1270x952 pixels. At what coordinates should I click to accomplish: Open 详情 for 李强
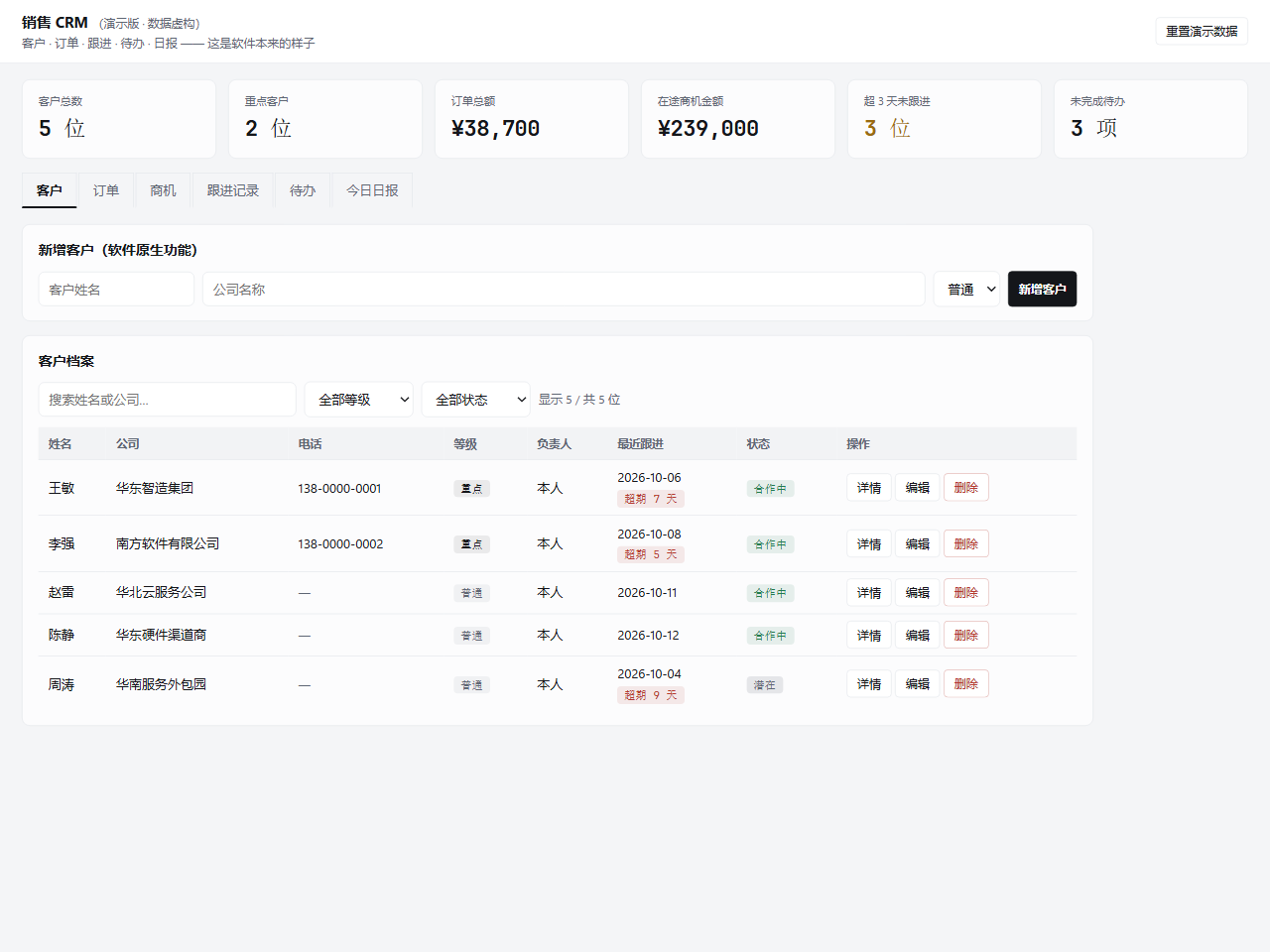coord(869,544)
